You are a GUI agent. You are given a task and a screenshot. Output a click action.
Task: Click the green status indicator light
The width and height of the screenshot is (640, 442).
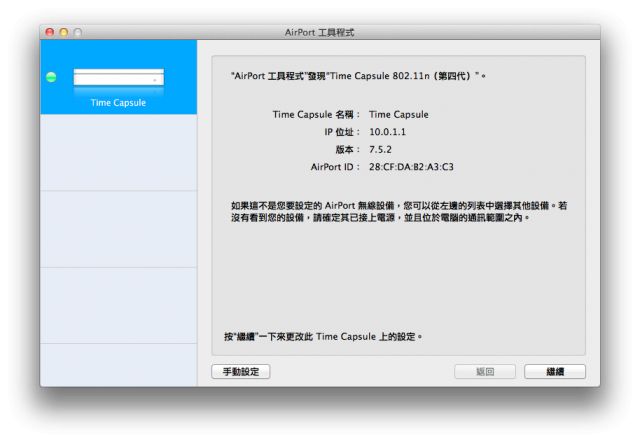click(51, 77)
